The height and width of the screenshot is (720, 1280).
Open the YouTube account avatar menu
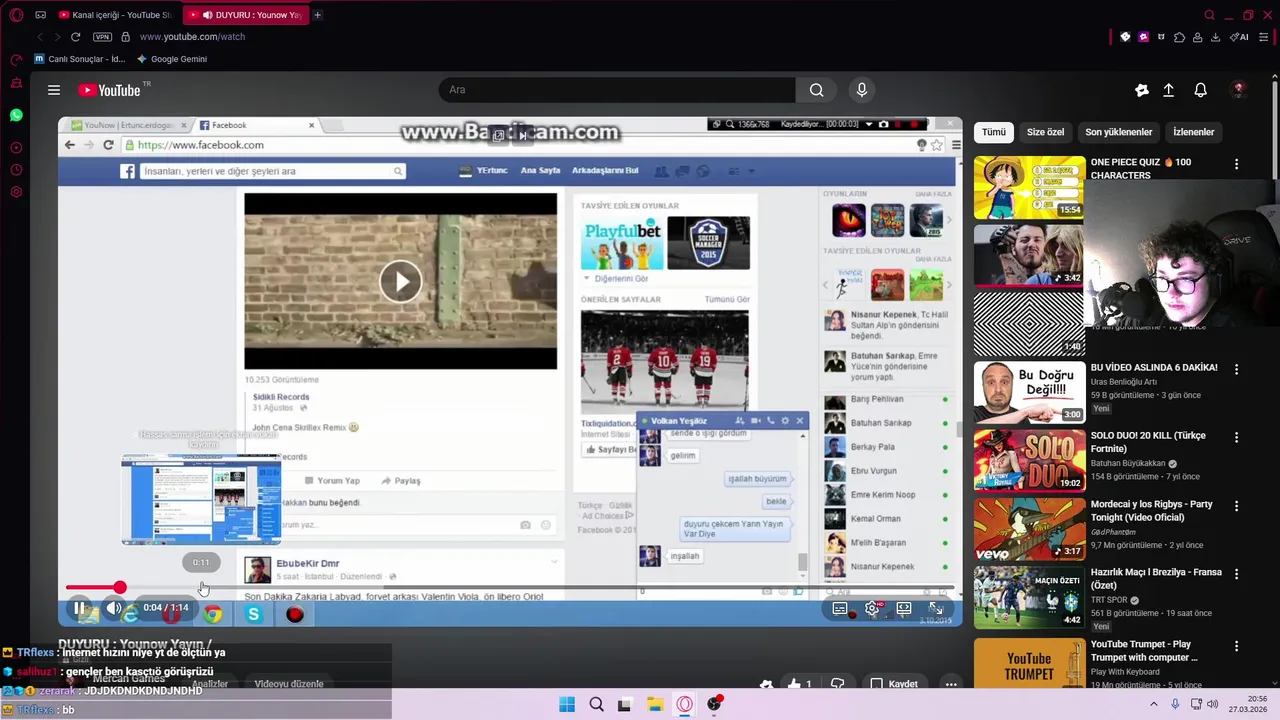click(1238, 90)
